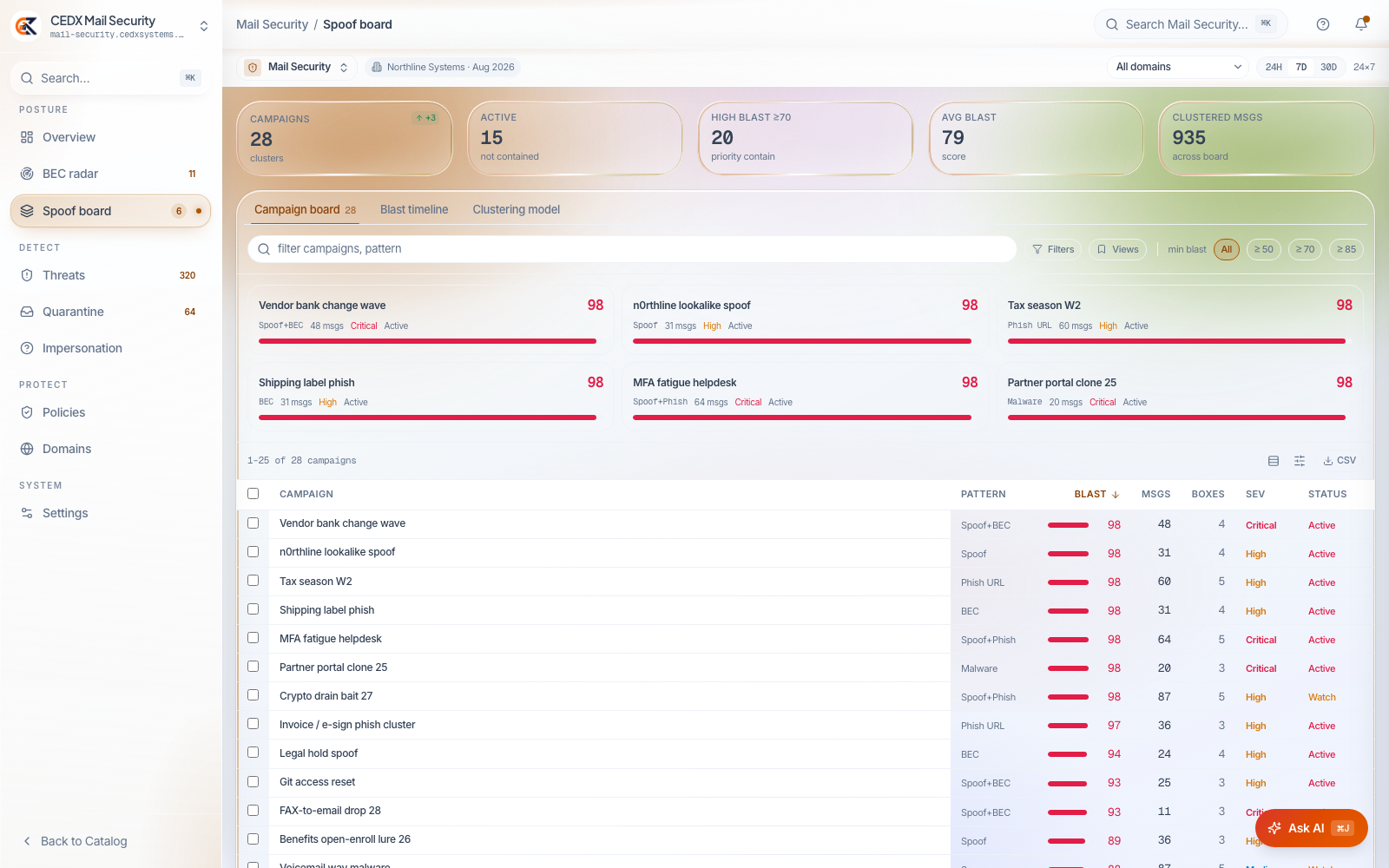Focus the filter campaigns, pattern field
Viewport: 1389px width, 868px height.
(x=632, y=249)
